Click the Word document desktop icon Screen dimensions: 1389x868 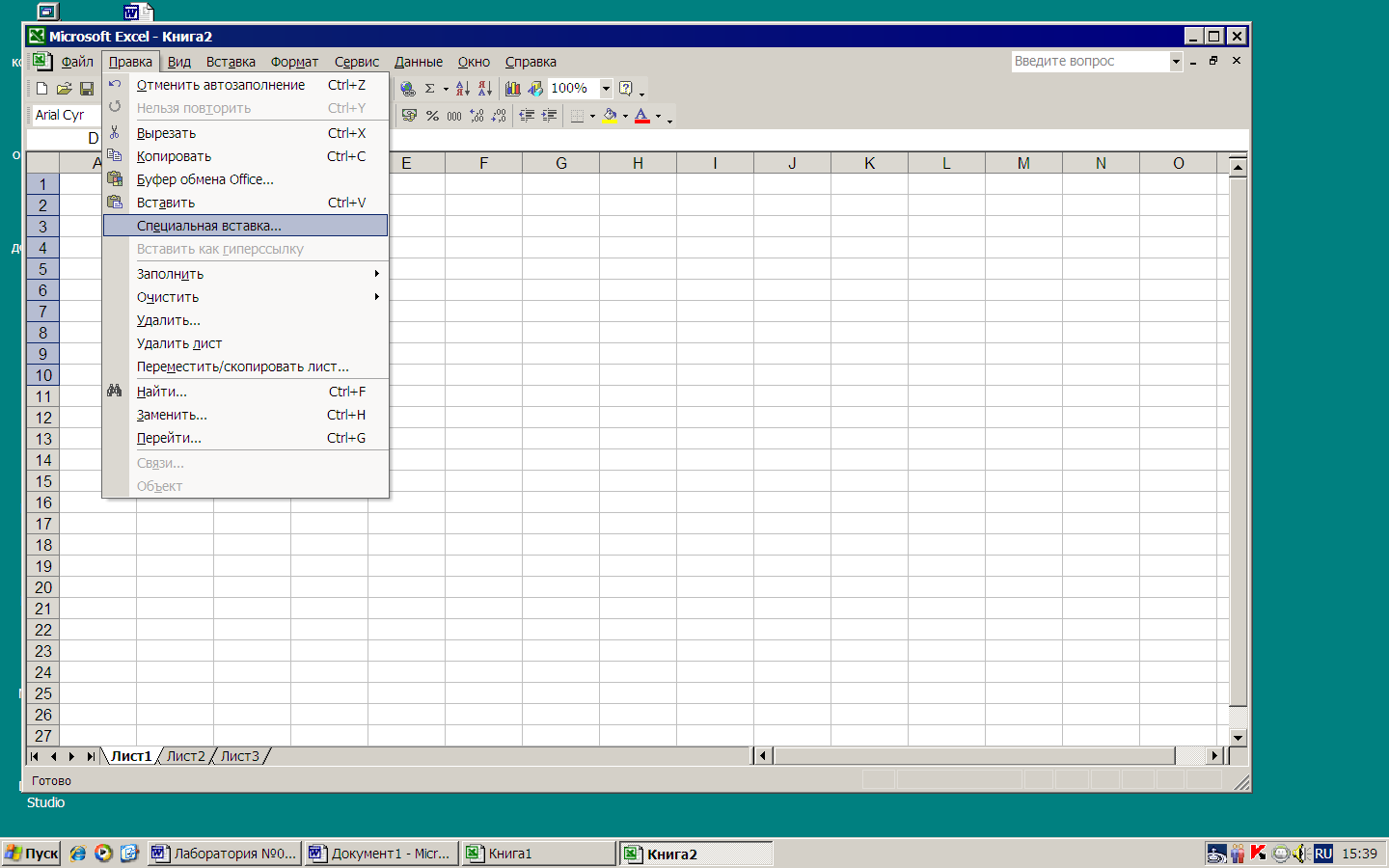pyautogui.click(x=139, y=12)
